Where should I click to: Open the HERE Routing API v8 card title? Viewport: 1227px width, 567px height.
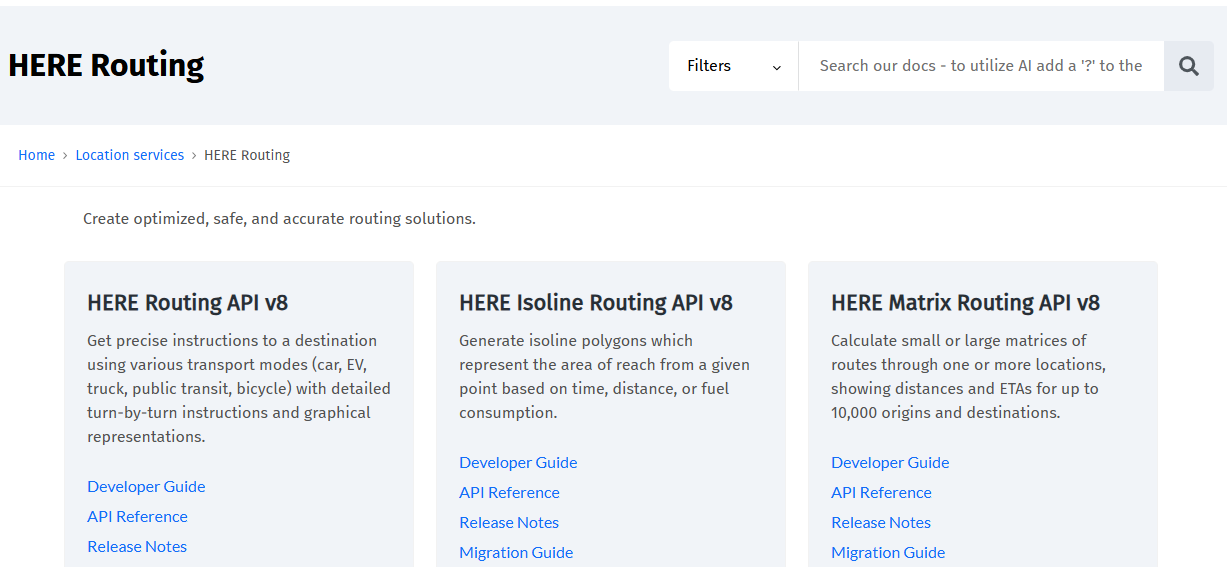coord(187,303)
